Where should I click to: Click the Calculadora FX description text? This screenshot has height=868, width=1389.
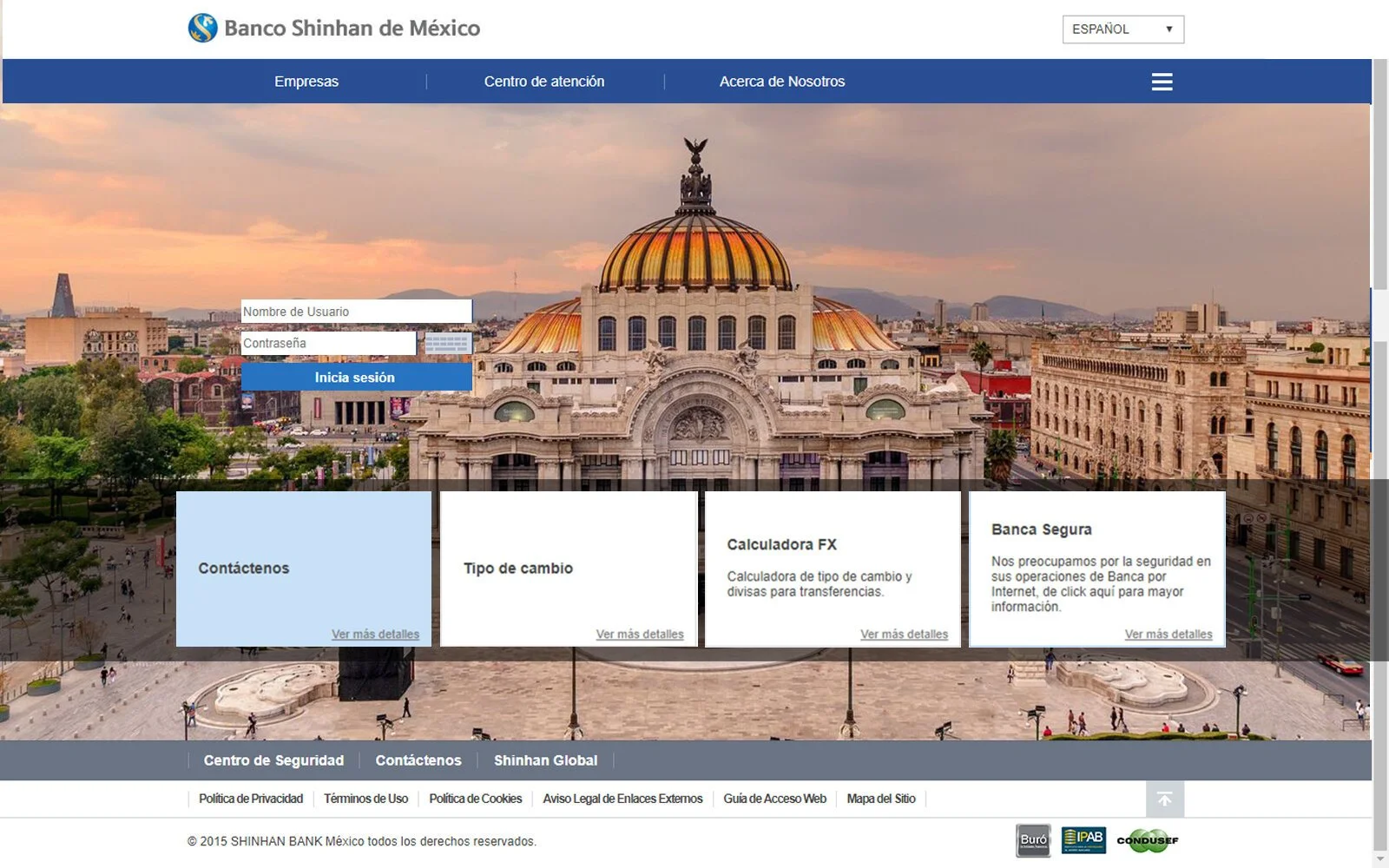820,584
